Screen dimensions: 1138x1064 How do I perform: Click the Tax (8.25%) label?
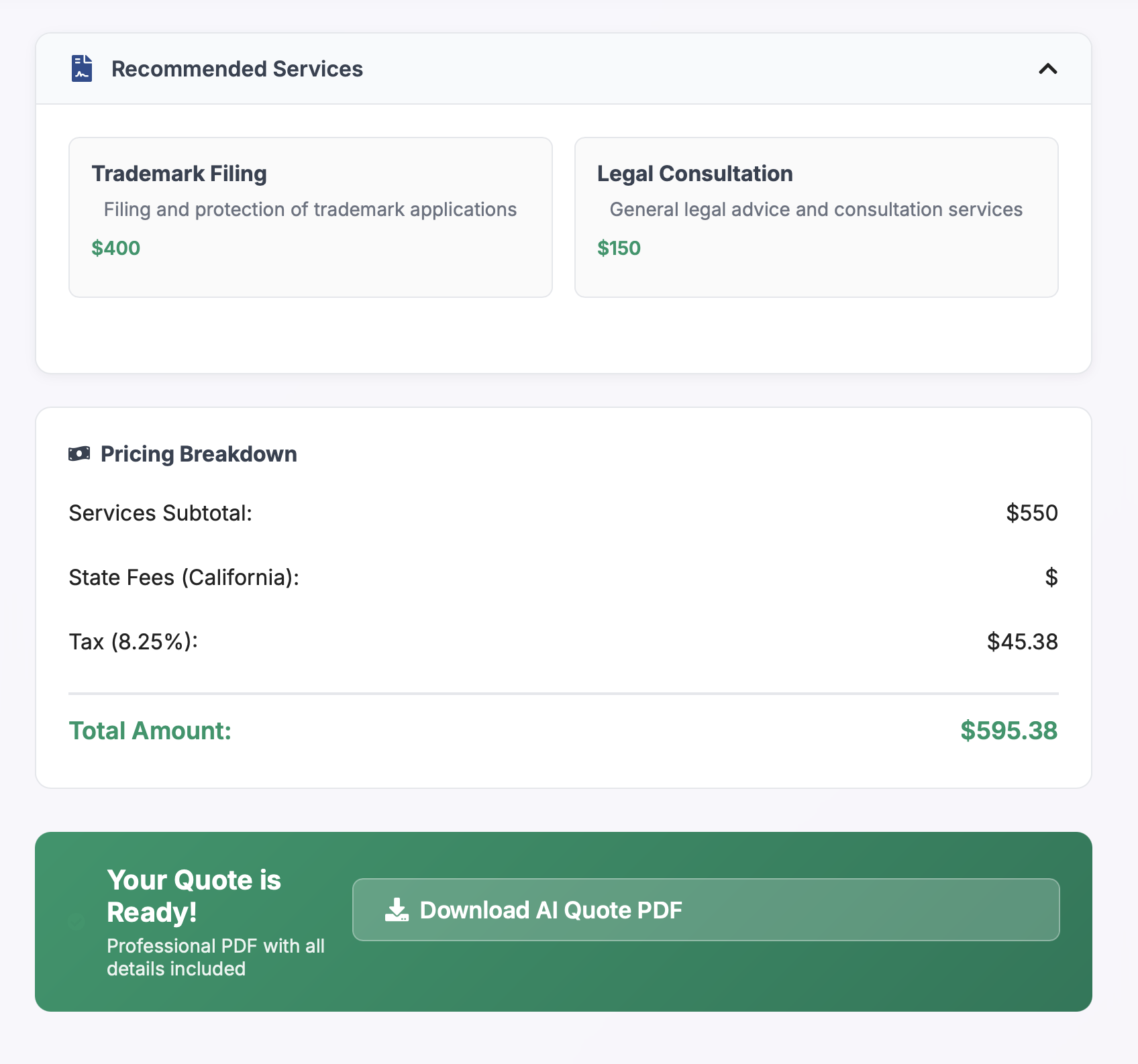point(134,642)
